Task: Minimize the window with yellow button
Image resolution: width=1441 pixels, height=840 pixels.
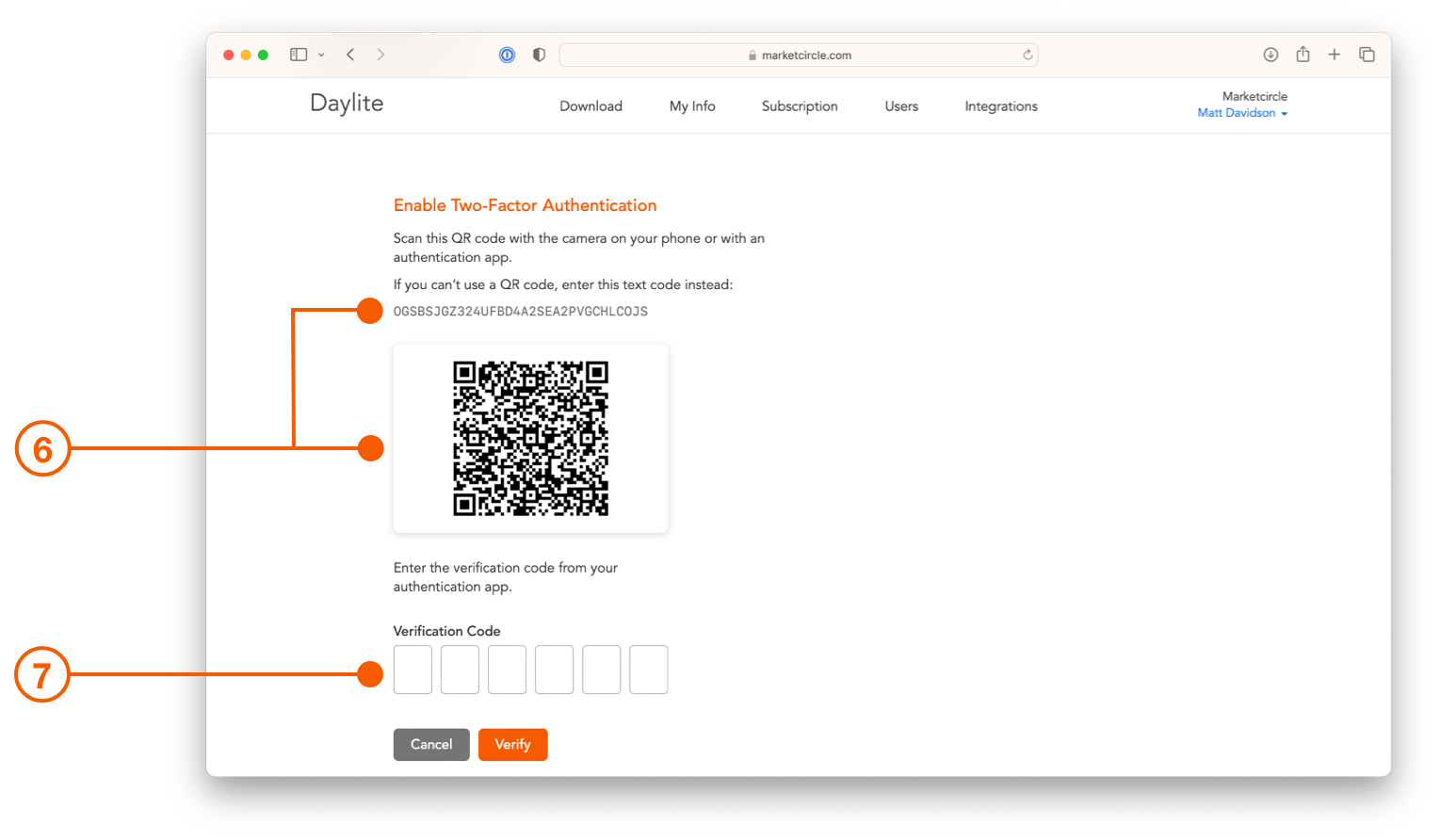Action: click(246, 55)
